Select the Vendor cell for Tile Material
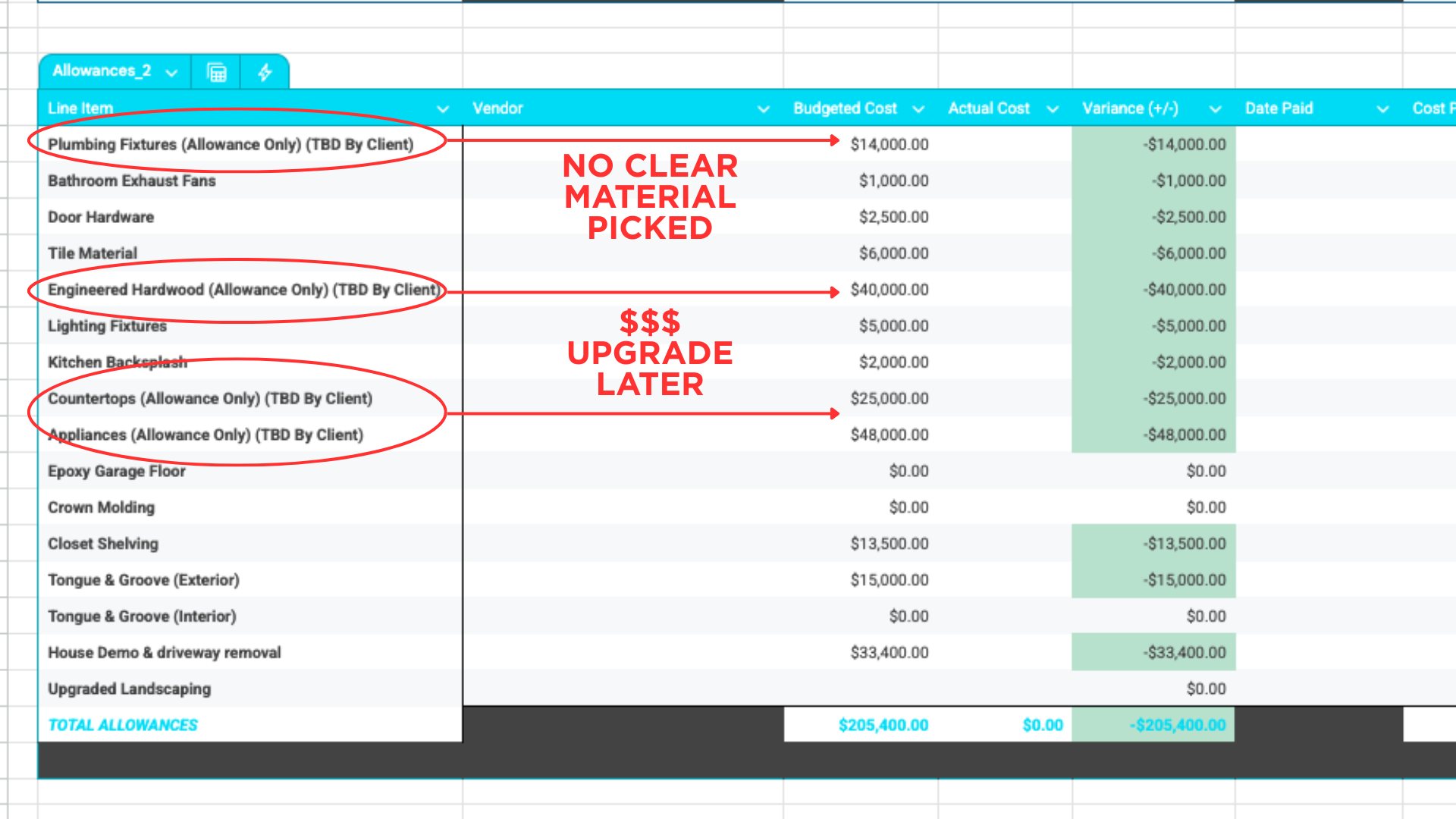The width and height of the screenshot is (1456, 819). coord(622,253)
